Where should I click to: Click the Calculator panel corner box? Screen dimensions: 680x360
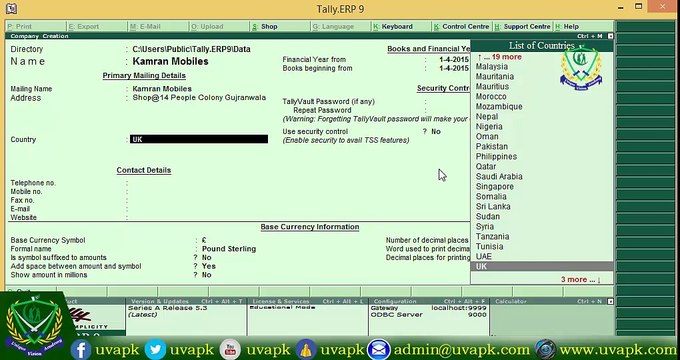(611, 301)
